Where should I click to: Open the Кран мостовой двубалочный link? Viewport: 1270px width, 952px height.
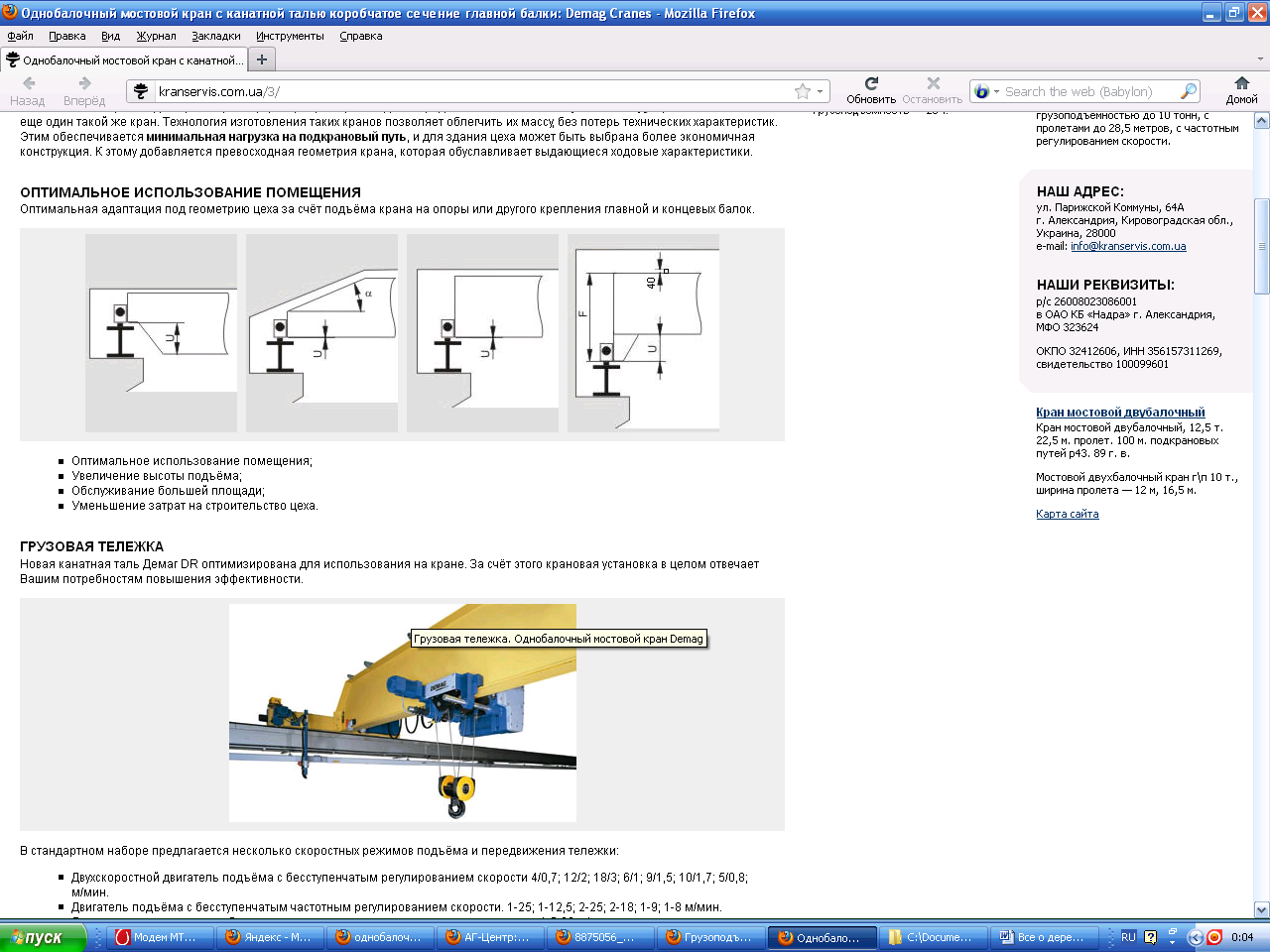pyautogui.click(x=1120, y=413)
